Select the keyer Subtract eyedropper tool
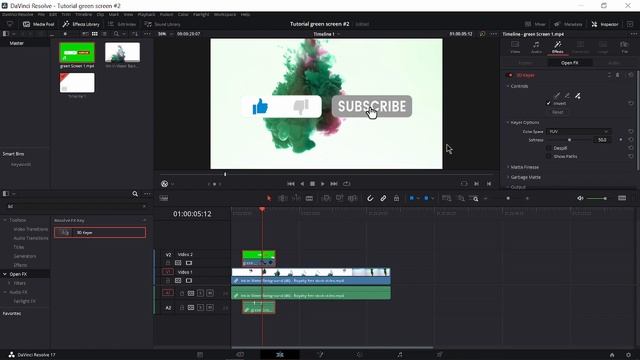The image size is (640, 360). point(567,96)
